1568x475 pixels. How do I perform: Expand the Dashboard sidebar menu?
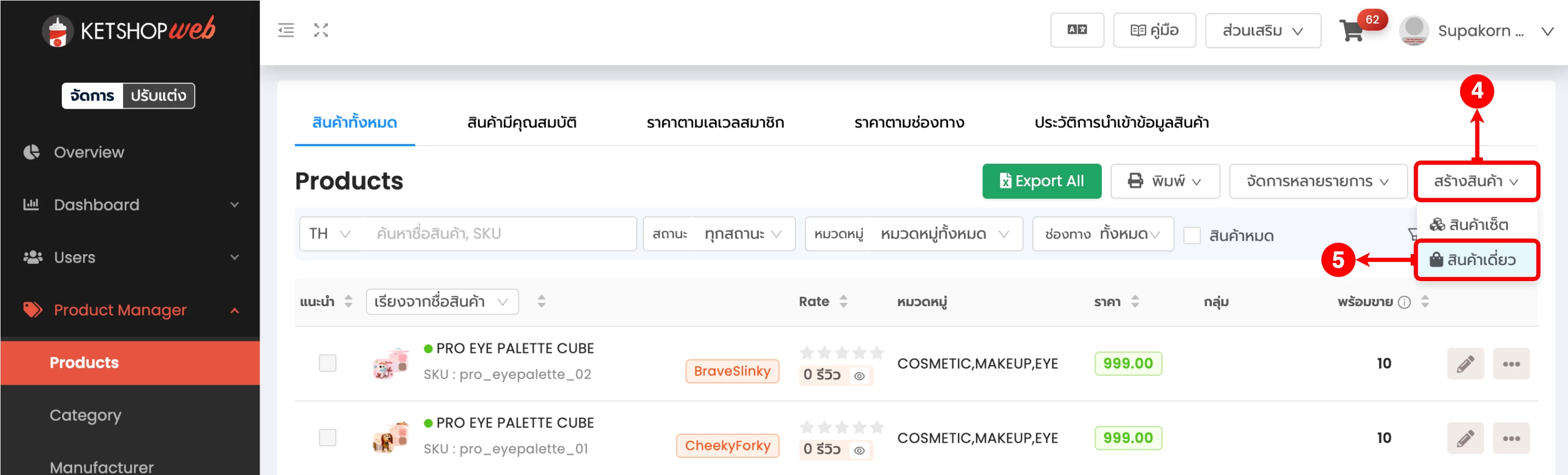click(130, 205)
